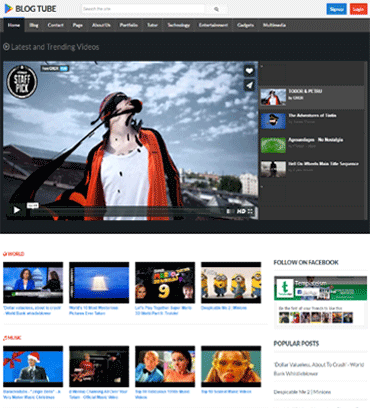Open the Blog menu item
The image size is (370, 408).
(x=34, y=25)
